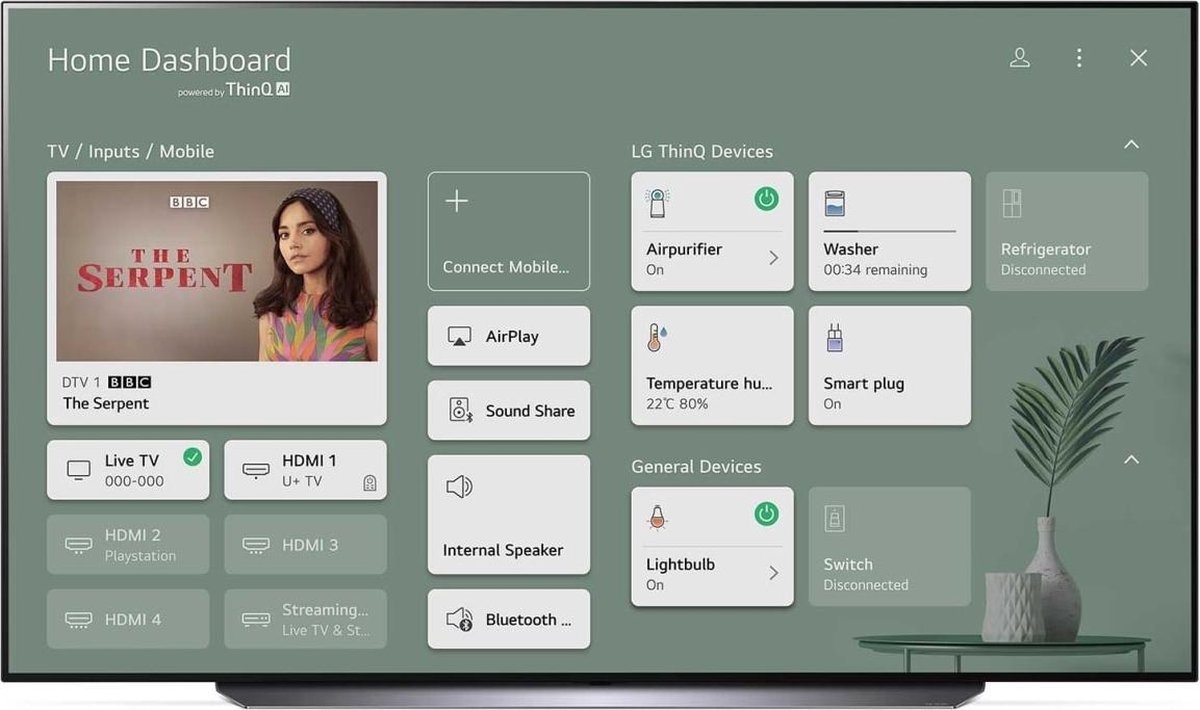Click the Live TV monitor icon
This screenshot has width=1200, height=710.
click(x=78, y=470)
